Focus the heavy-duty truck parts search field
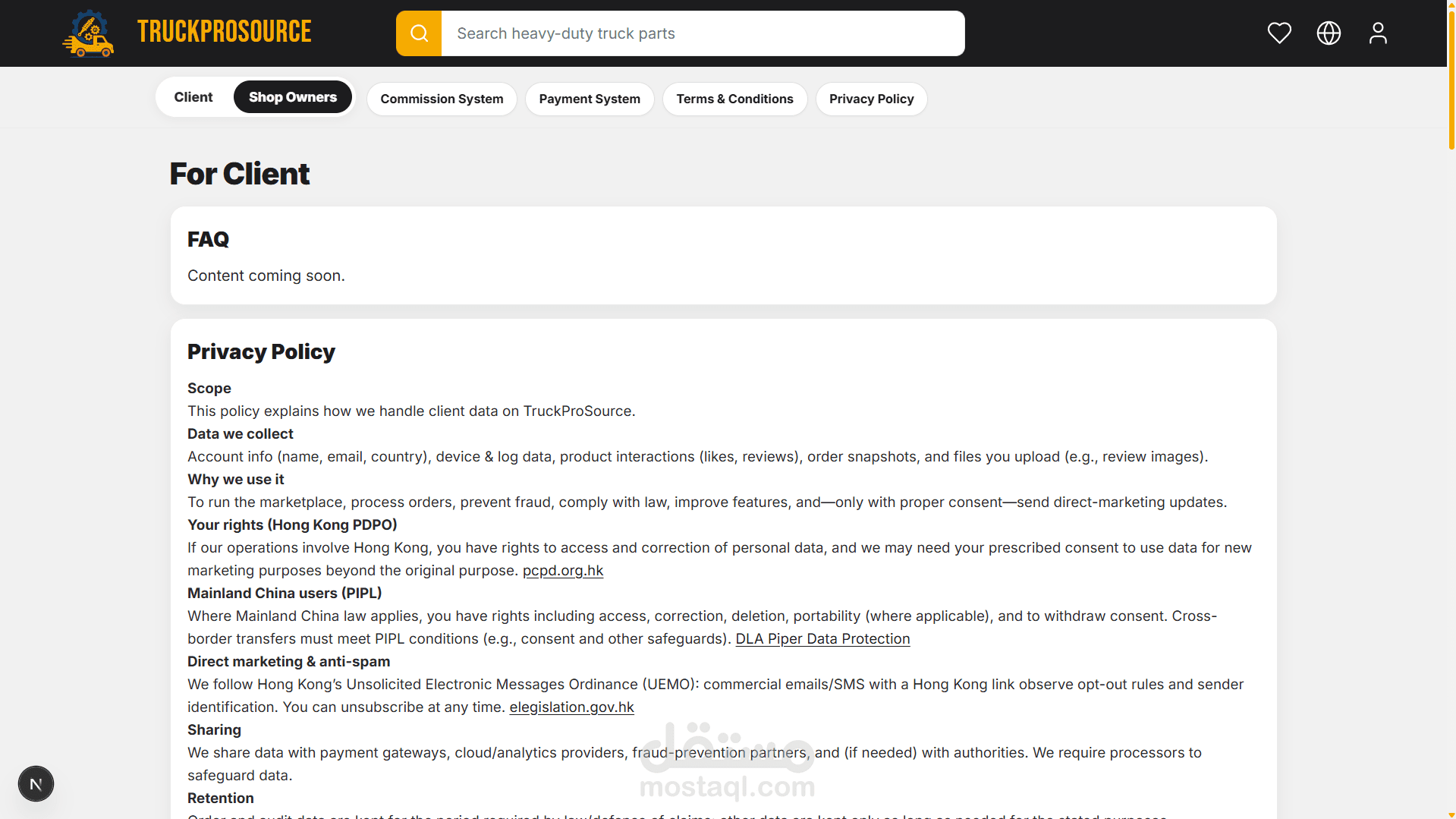 tap(703, 33)
